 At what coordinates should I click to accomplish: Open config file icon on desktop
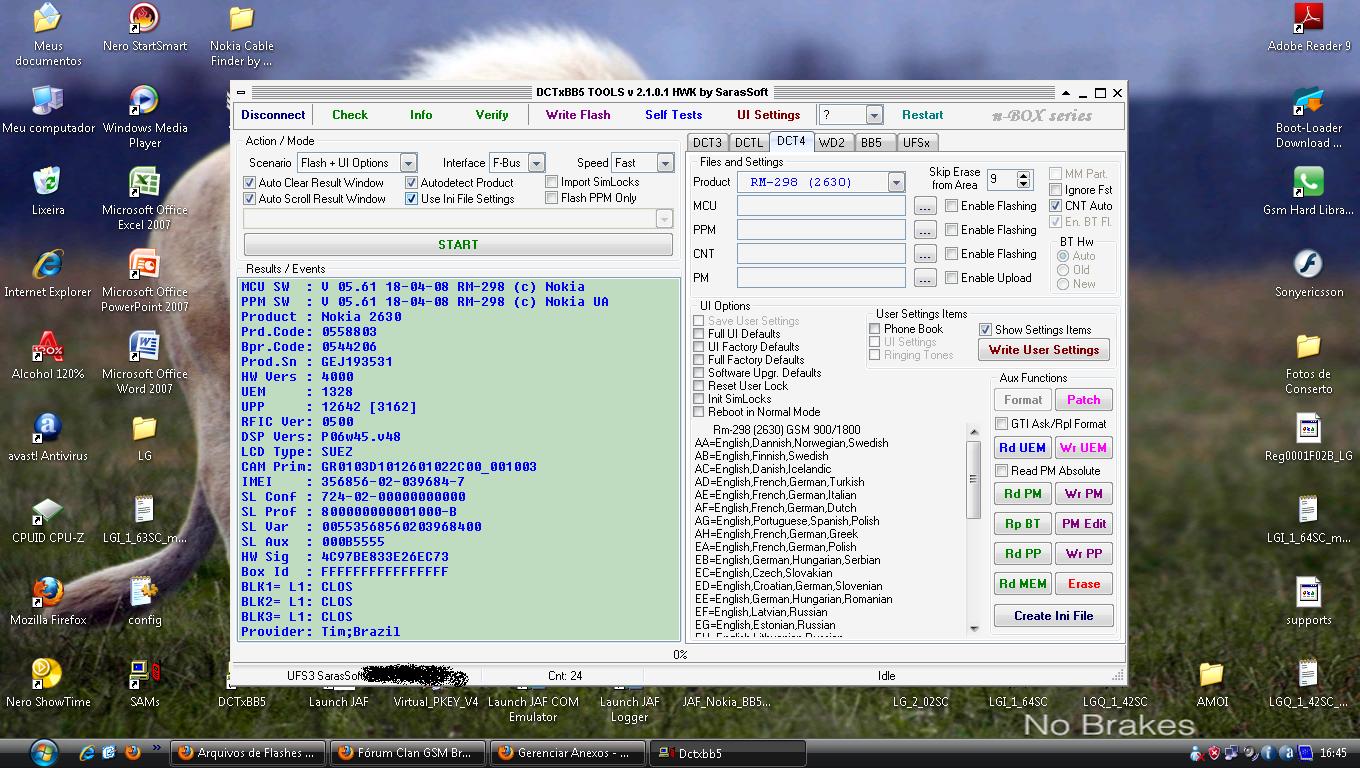[x=144, y=601]
